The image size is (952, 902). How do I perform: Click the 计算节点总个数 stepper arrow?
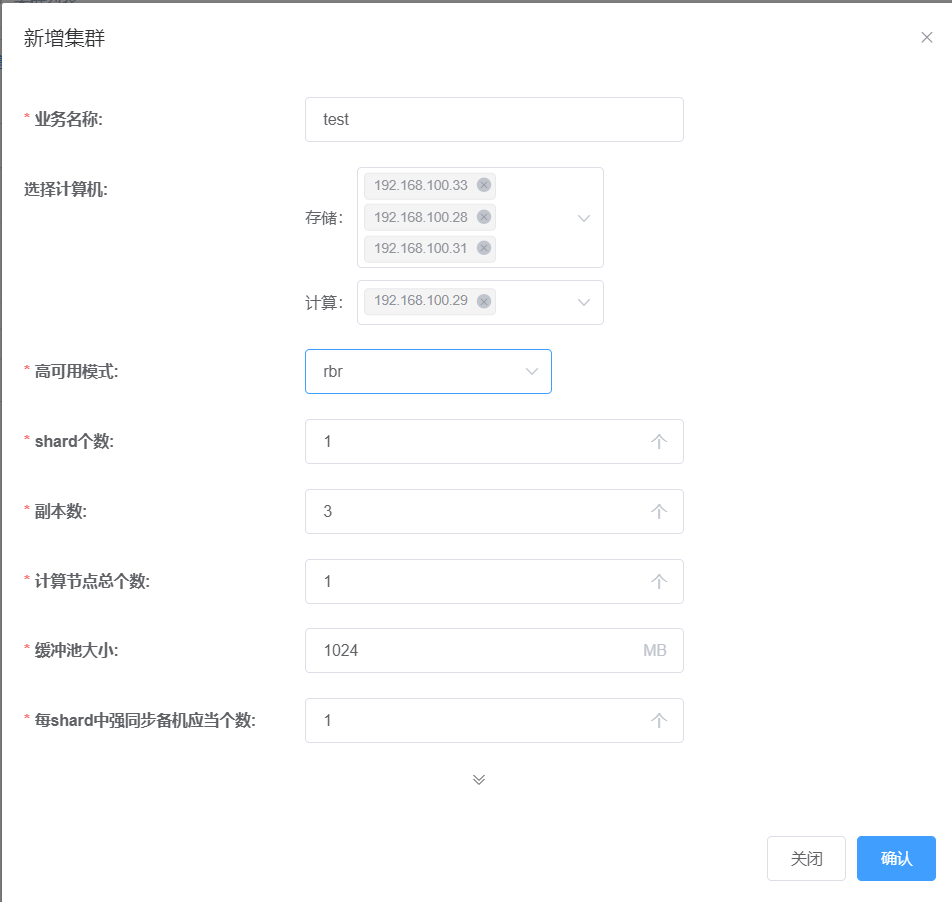(659, 581)
